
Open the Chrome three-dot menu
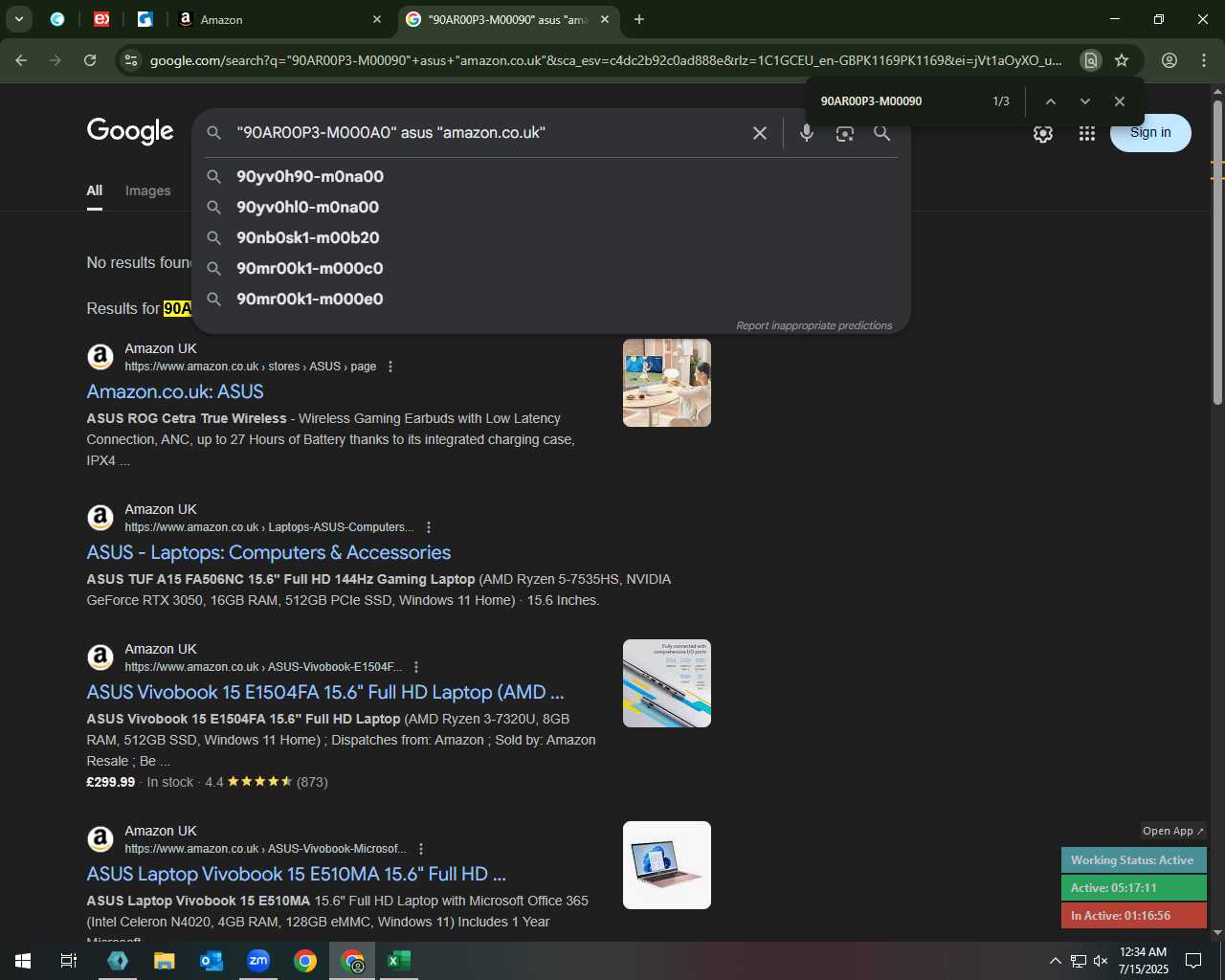click(1204, 60)
